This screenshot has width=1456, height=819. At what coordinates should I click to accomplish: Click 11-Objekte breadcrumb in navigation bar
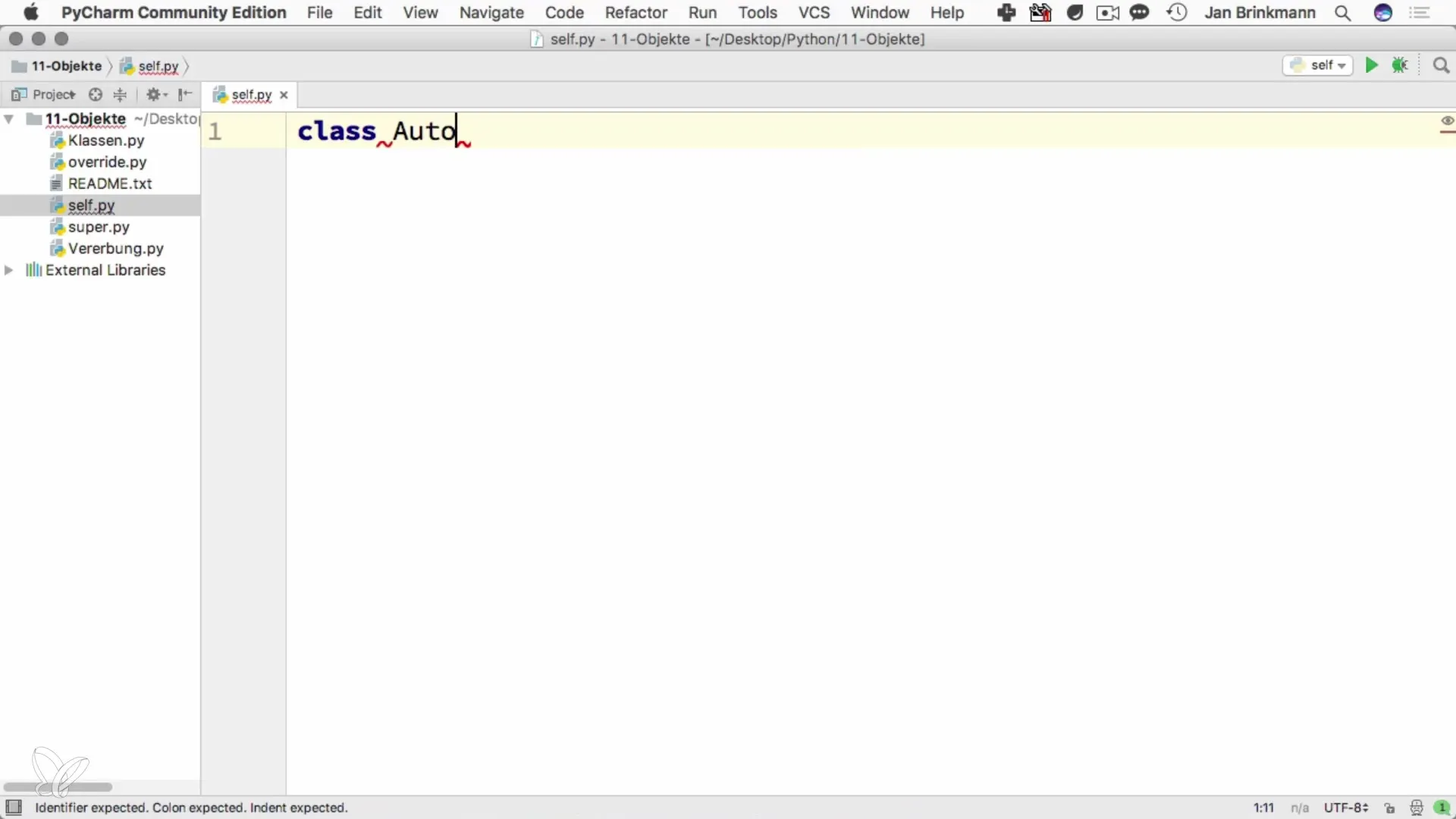65,66
